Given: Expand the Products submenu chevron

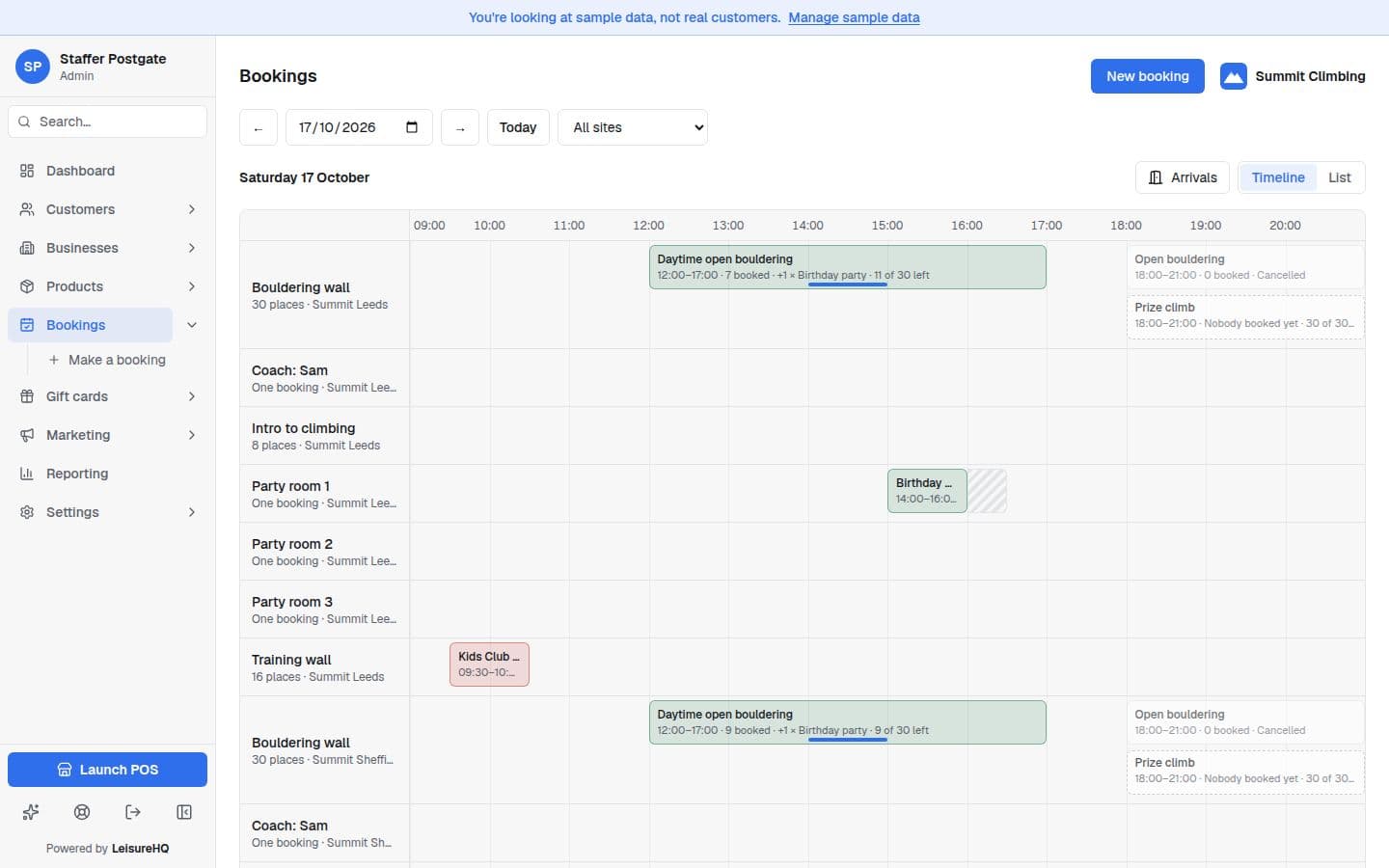Looking at the screenshot, I should click(x=192, y=286).
